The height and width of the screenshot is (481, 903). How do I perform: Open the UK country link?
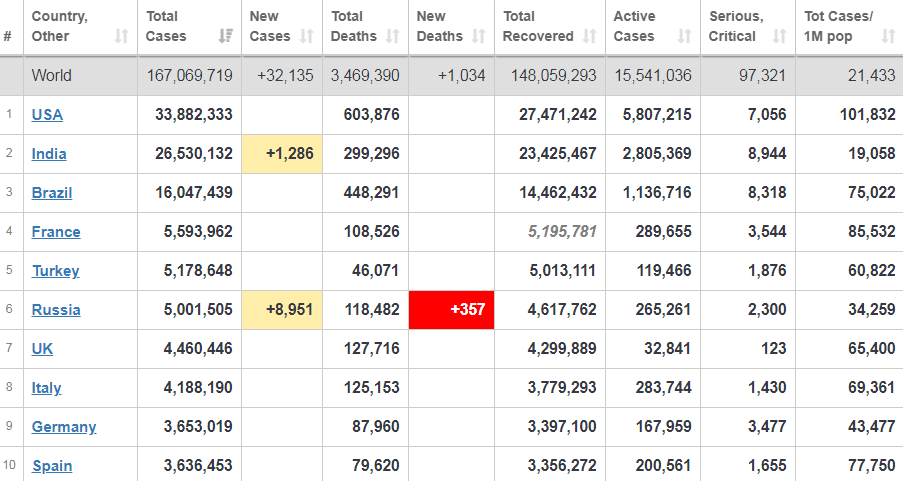click(x=42, y=349)
